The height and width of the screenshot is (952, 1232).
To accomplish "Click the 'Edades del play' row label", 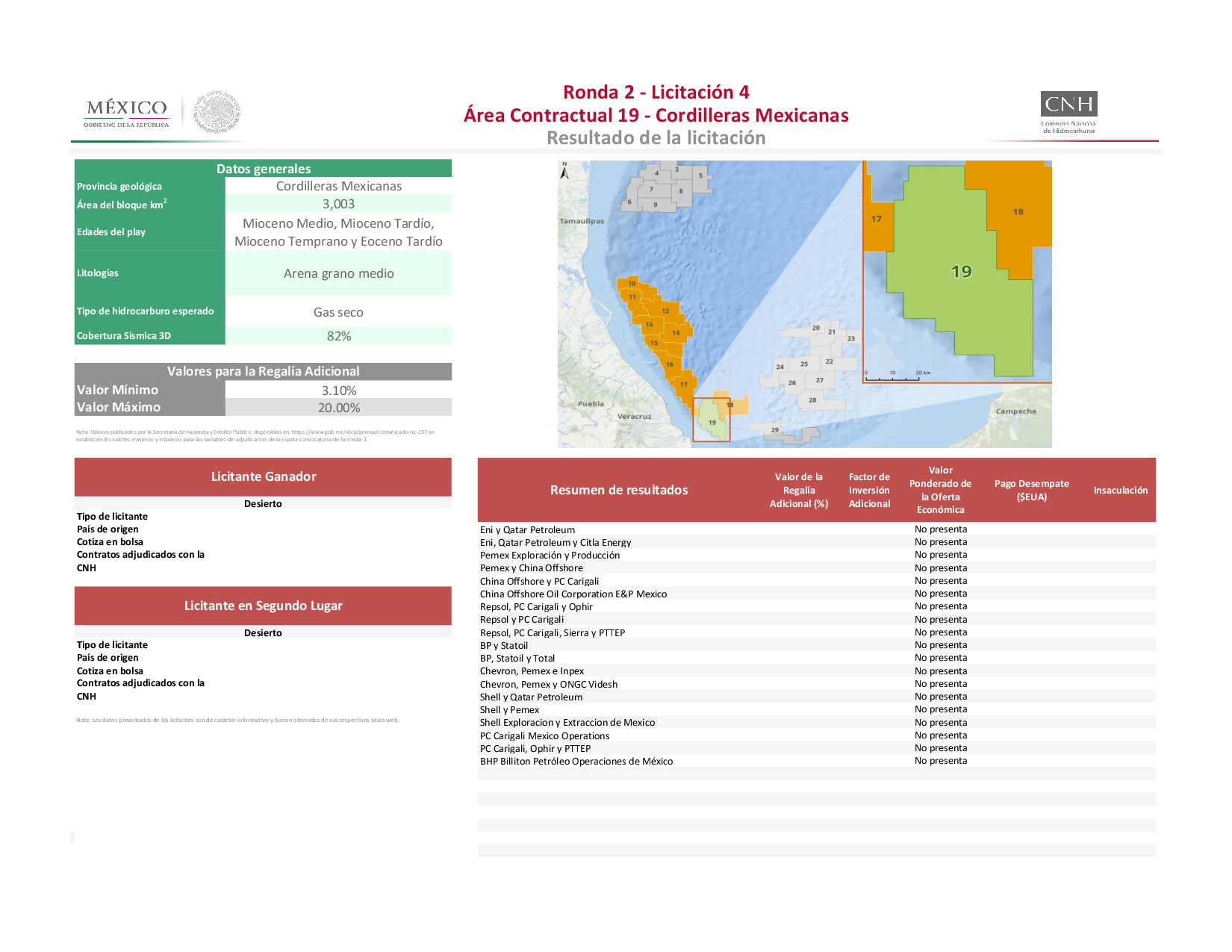I will (x=111, y=232).
